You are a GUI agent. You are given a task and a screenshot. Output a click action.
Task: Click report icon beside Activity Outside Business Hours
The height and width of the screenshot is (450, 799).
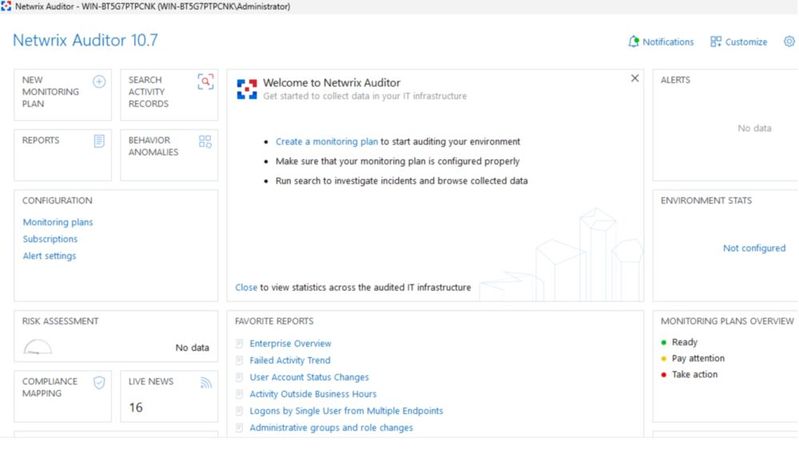[239, 394]
